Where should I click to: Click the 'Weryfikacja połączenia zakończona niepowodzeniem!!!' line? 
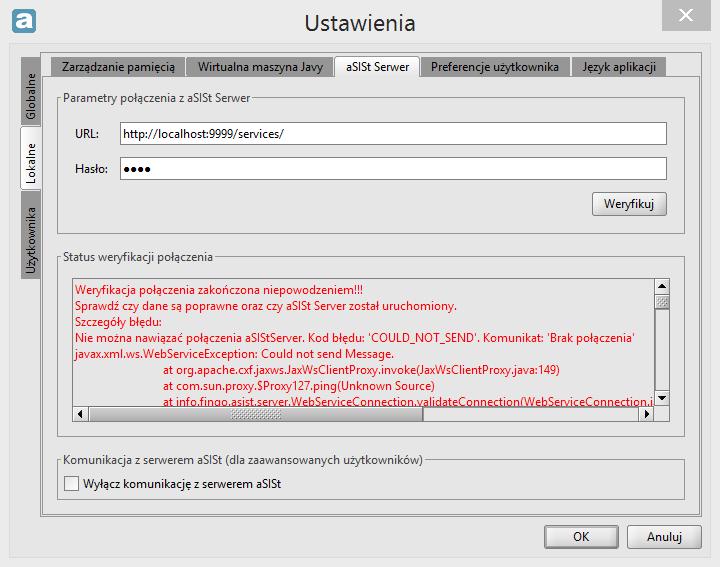(219, 290)
